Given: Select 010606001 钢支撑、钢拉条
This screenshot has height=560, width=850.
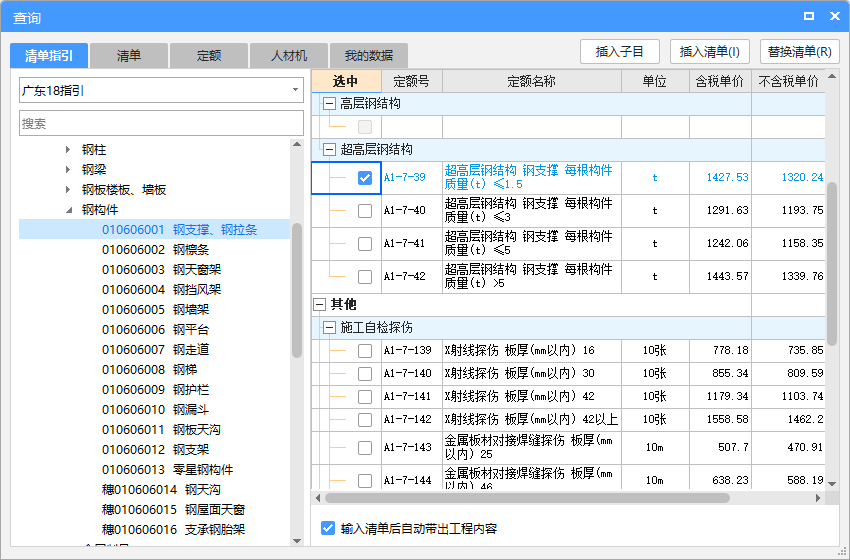Looking at the screenshot, I should [179, 229].
